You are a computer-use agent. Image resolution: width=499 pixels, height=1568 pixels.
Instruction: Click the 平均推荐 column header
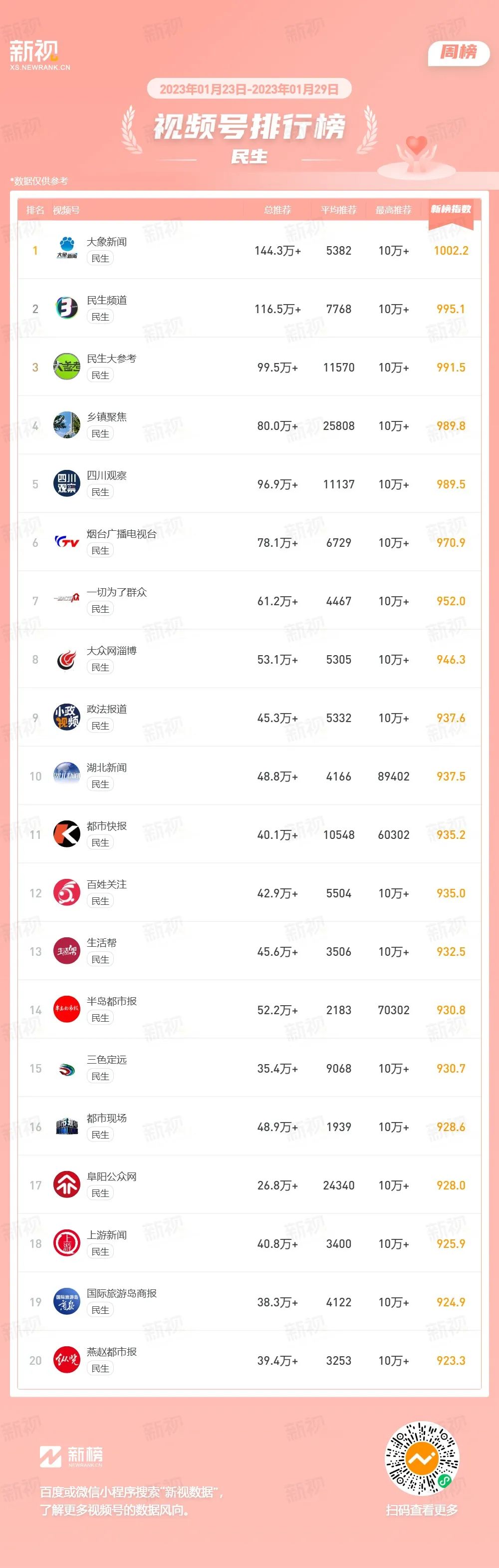coord(339,210)
